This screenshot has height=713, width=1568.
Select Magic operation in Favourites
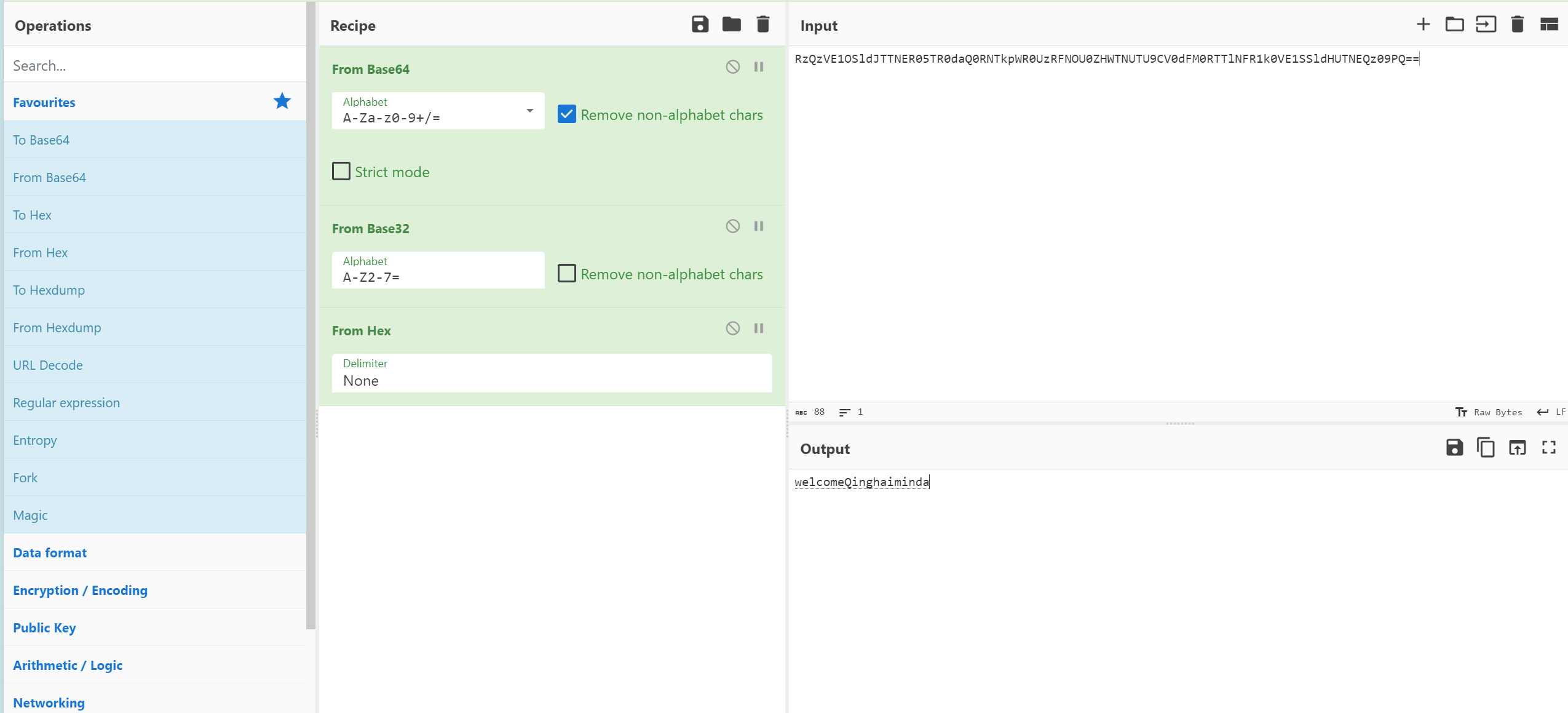pyautogui.click(x=30, y=515)
